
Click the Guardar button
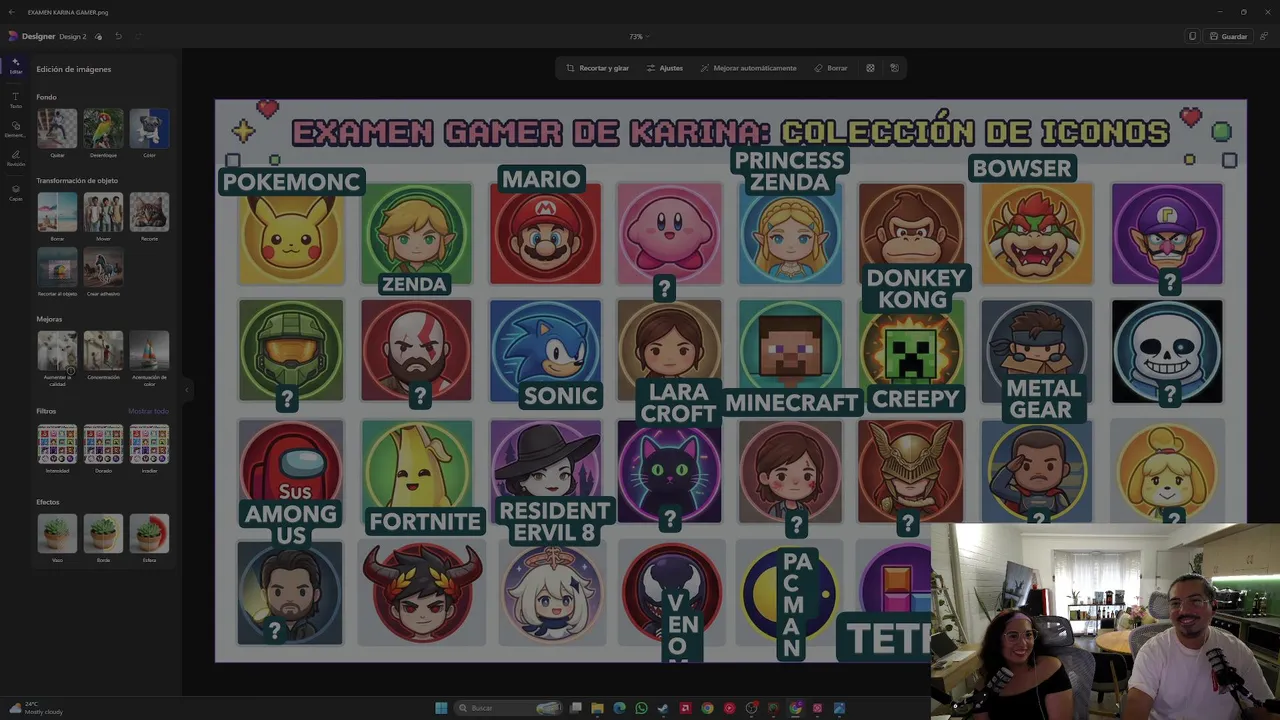1228,36
